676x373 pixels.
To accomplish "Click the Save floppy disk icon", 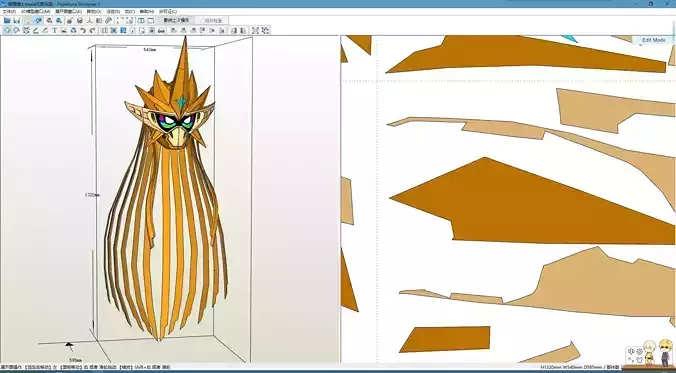I will click(16, 20).
